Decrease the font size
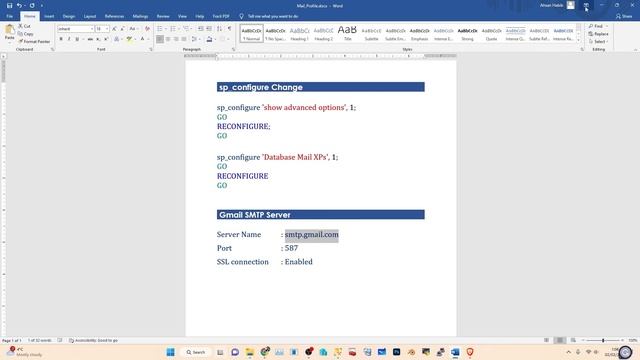Screen dimensions: 640x360 pyautogui.click(x=122, y=29)
